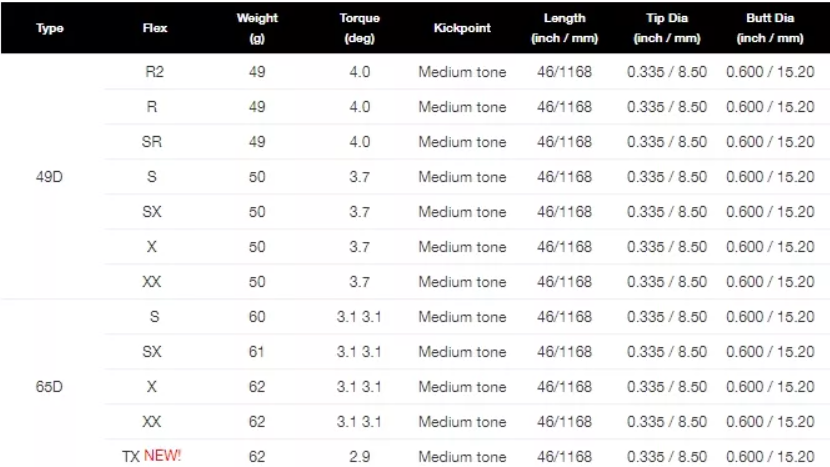This screenshot has height=467, width=830.
Task: Select the SR flex cell
Action: [x=153, y=142]
